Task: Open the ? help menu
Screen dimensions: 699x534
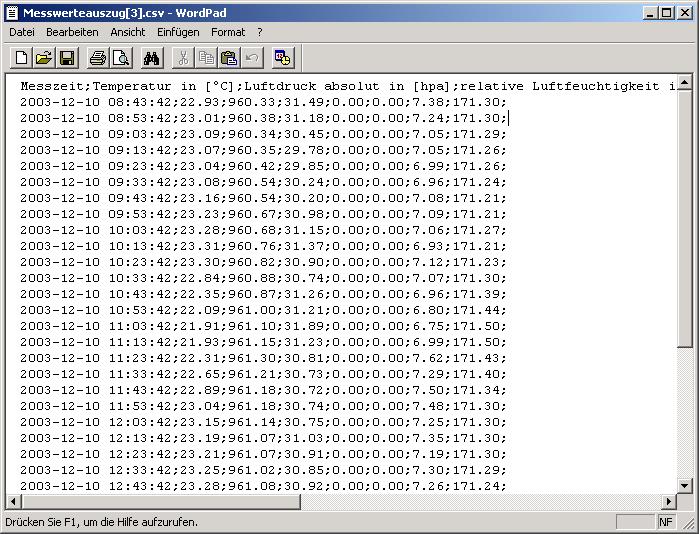Action: 260,32
